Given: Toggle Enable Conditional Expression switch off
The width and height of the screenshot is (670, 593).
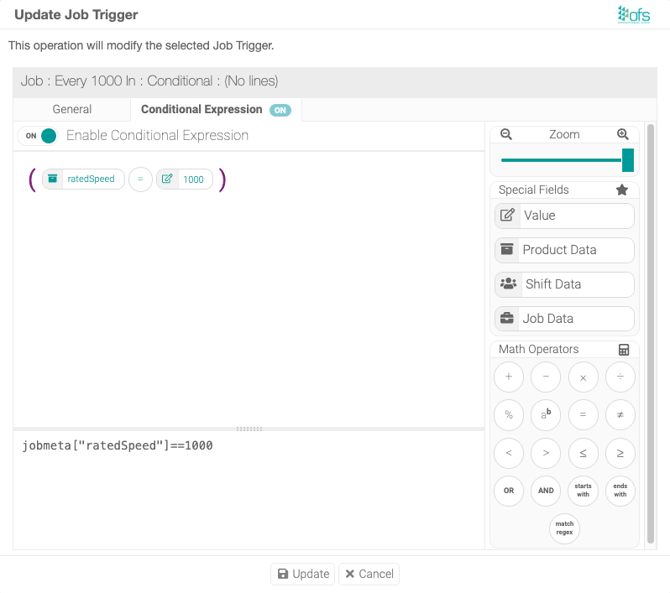Looking at the screenshot, I should (x=41, y=136).
